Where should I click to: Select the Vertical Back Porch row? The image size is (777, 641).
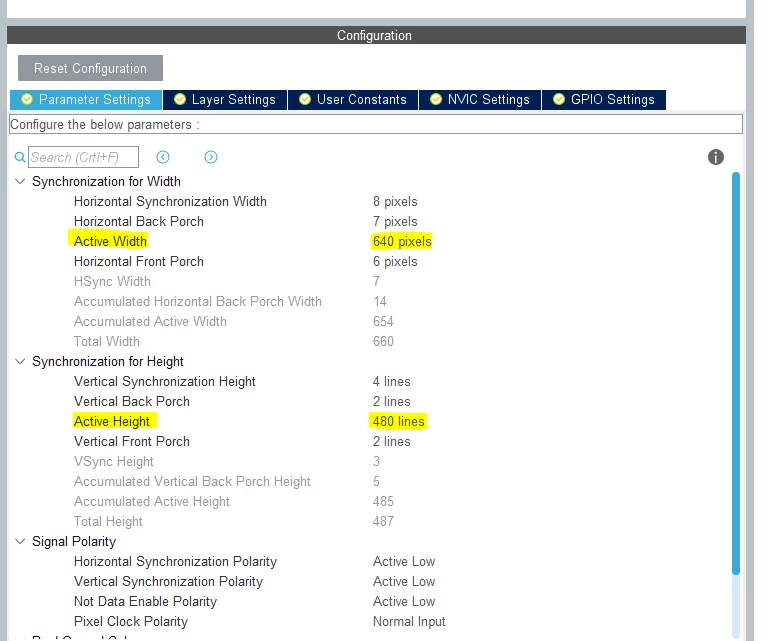click(x=132, y=401)
